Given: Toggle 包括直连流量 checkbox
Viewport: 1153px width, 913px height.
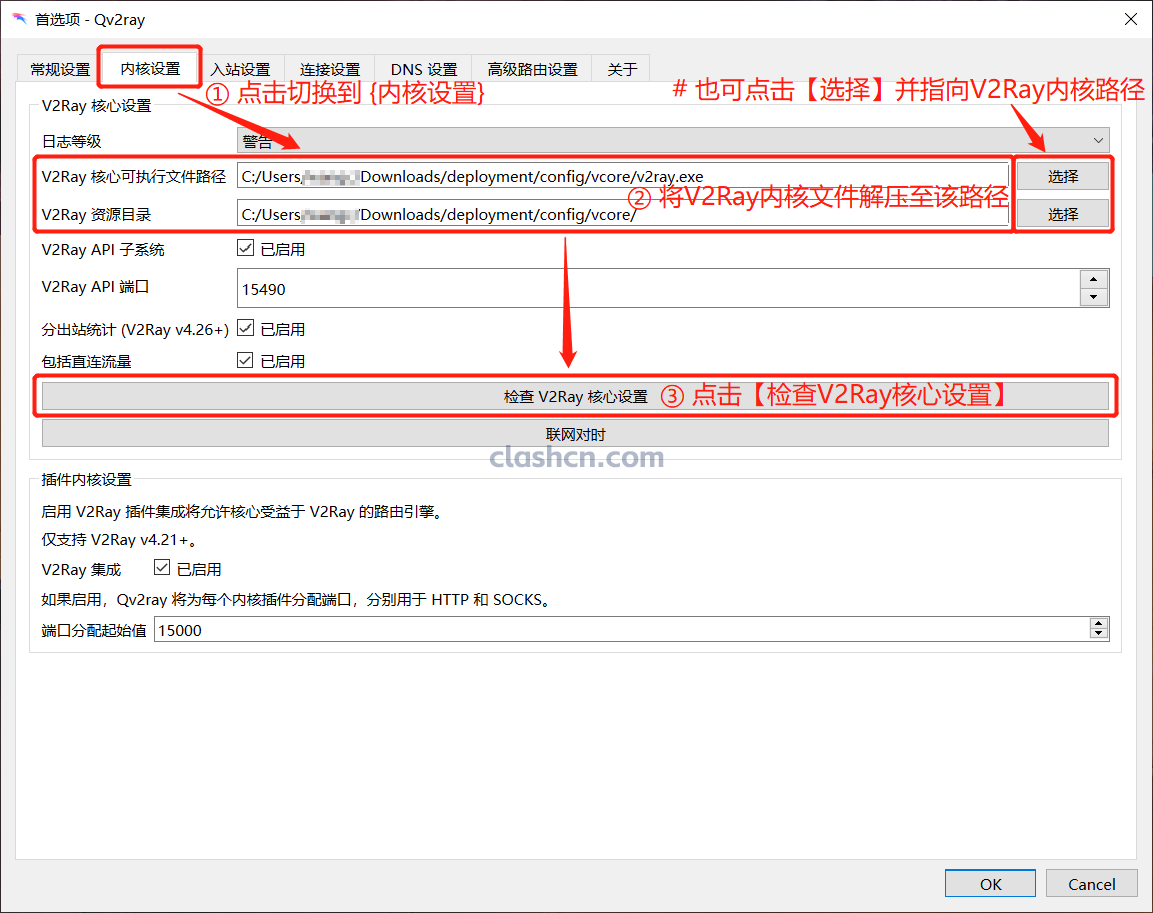Looking at the screenshot, I should [246, 360].
